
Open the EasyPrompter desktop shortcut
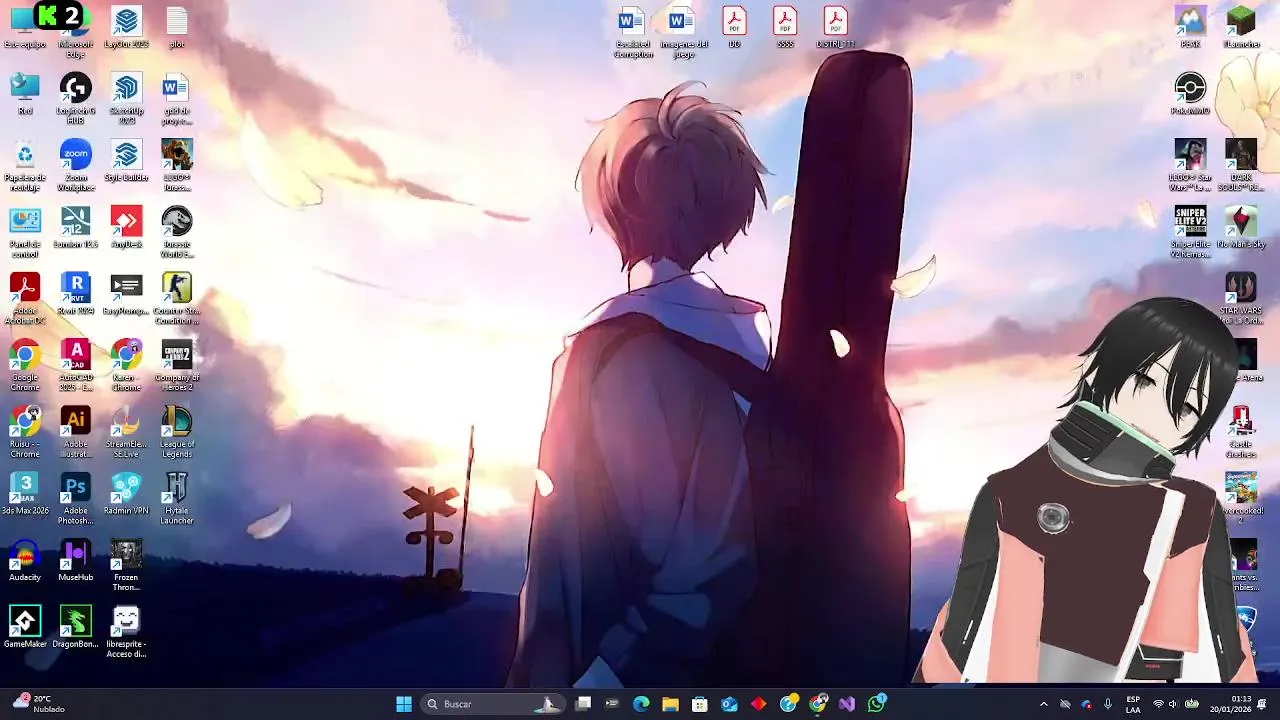pyautogui.click(x=126, y=294)
